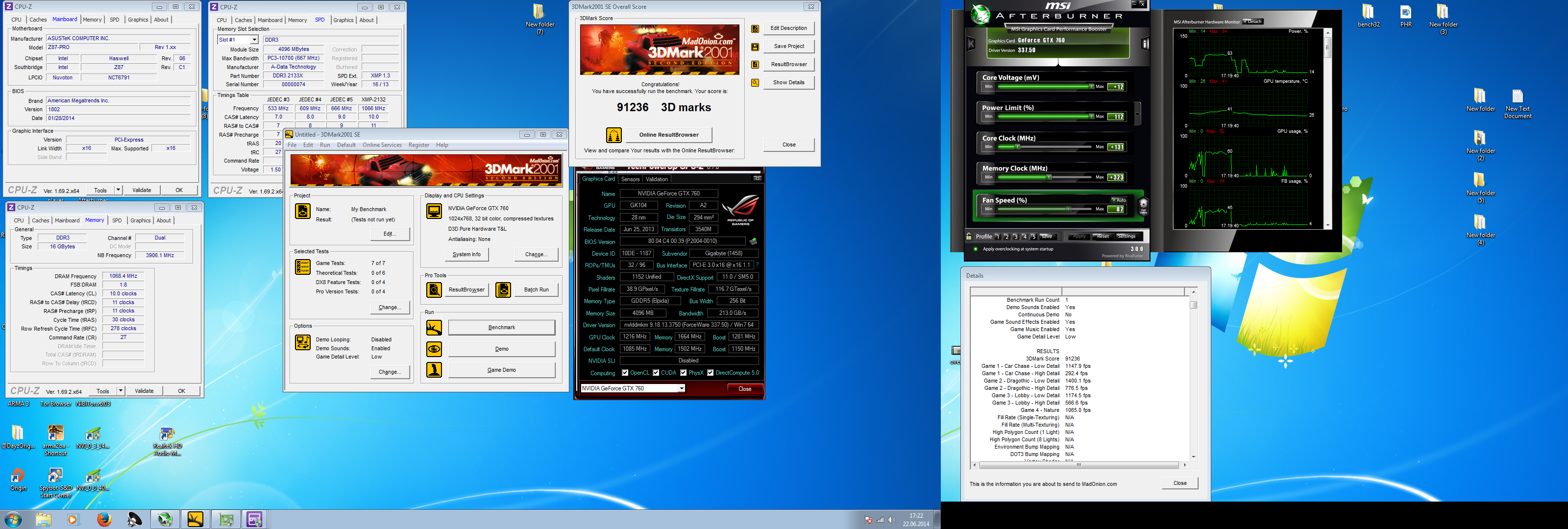This screenshot has width=1568, height=529.
Task: Open the NVIDIA GeForce GTX 760 dropdown in GPU-Z
Action: coord(633,388)
